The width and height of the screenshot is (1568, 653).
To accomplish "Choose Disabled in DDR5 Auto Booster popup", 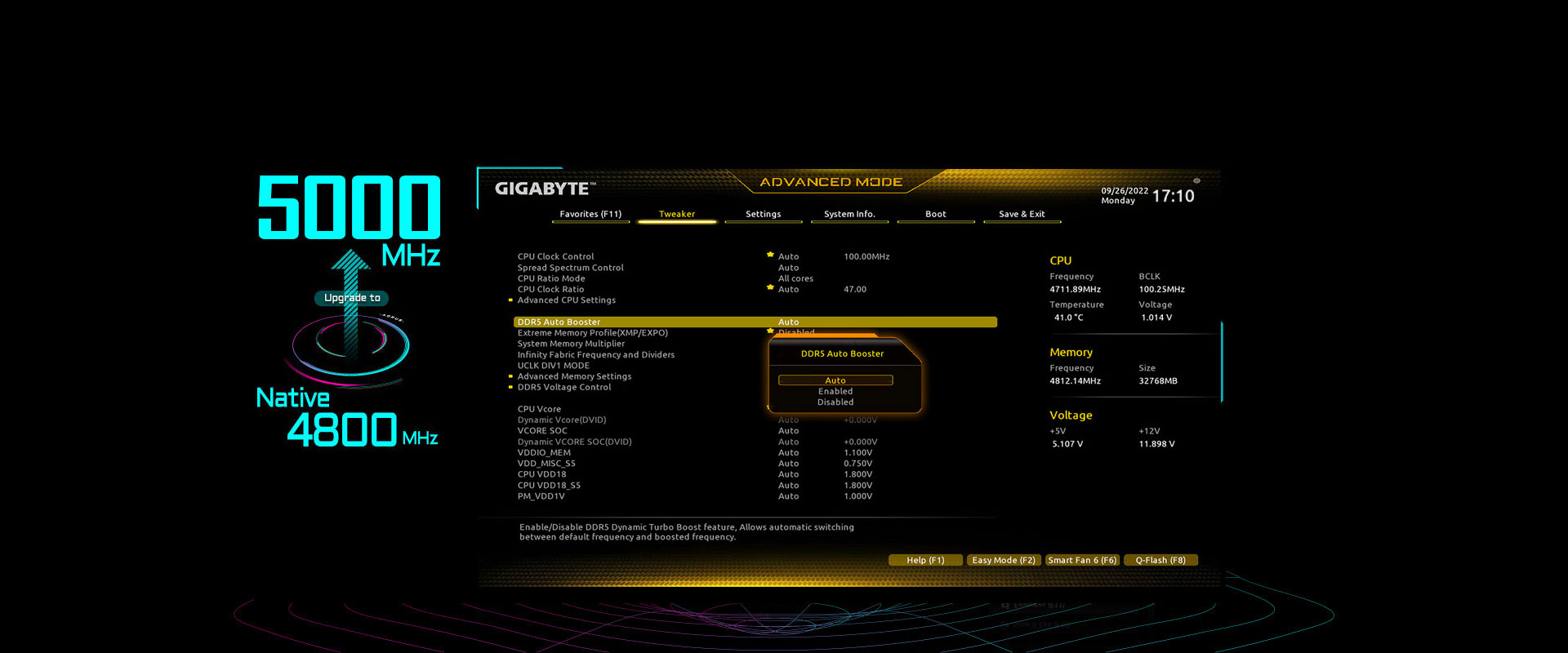I will (835, 402).
